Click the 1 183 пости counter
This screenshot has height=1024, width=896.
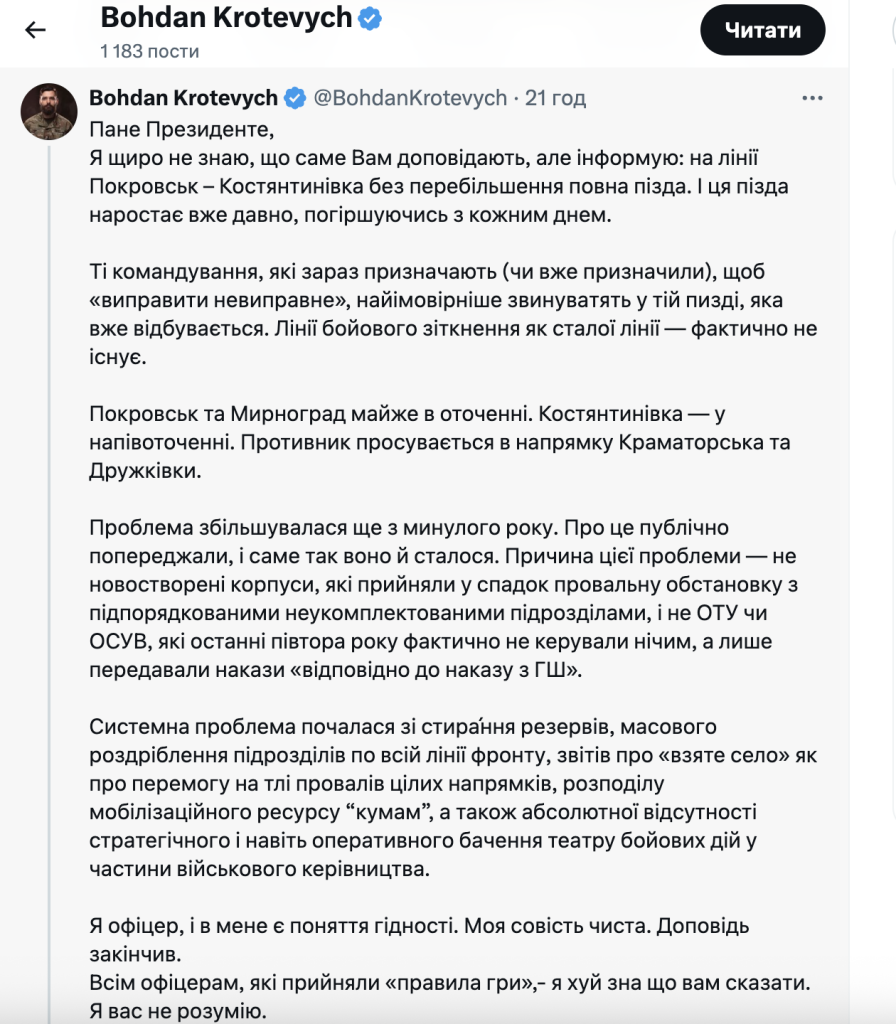tap(150, 52)
